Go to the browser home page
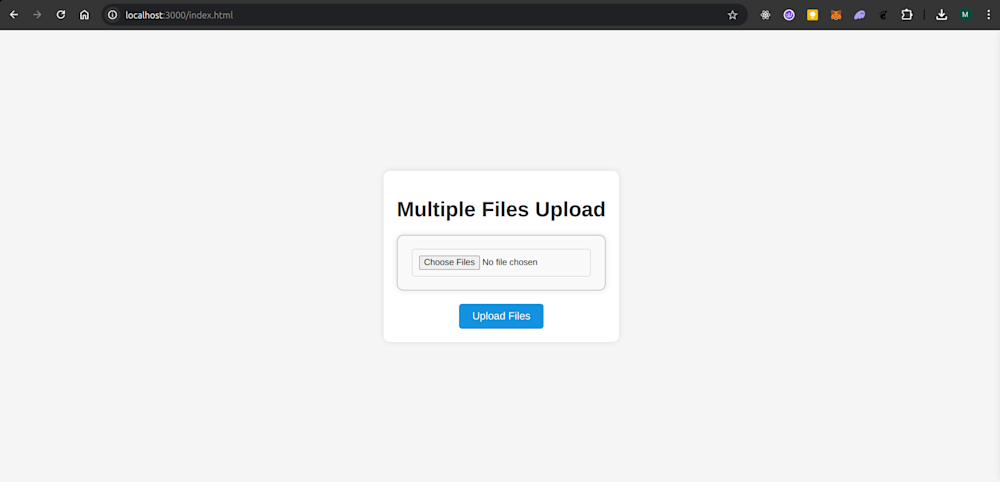 click(x=85, y=15)
